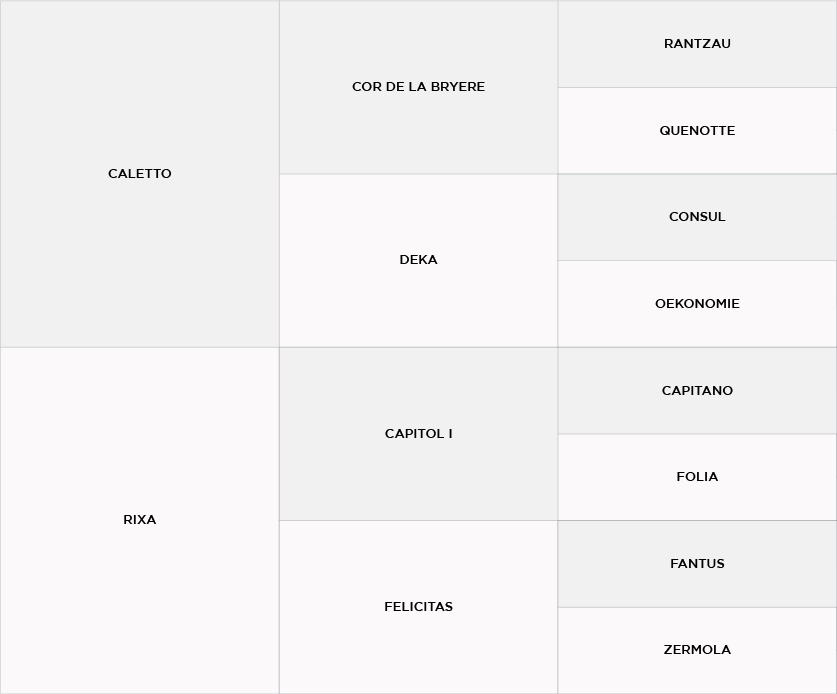
Task: Click the CALETTO sire cell
Action: [x=139, y=174]
